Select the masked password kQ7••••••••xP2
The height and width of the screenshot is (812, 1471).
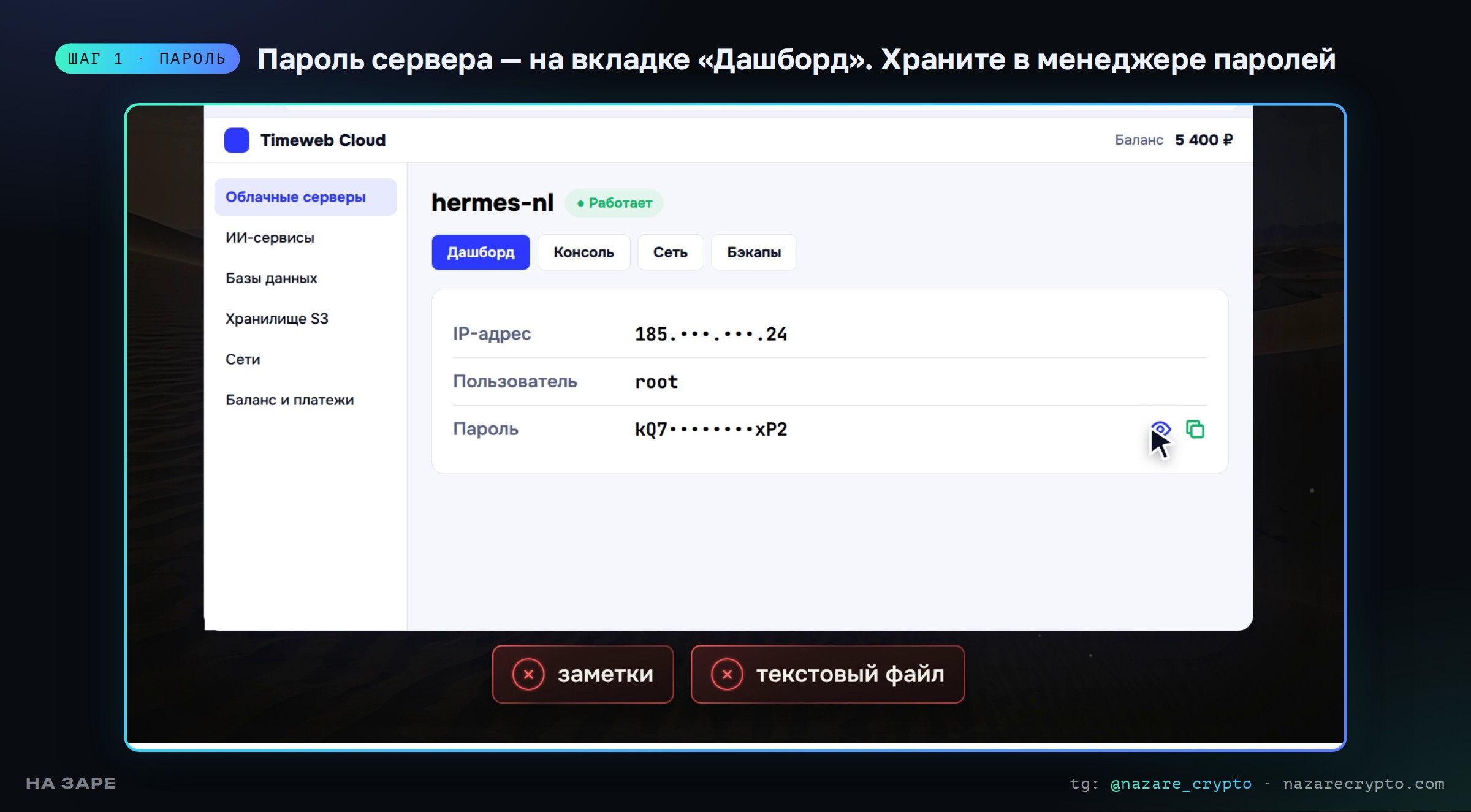tap(711, 429)
